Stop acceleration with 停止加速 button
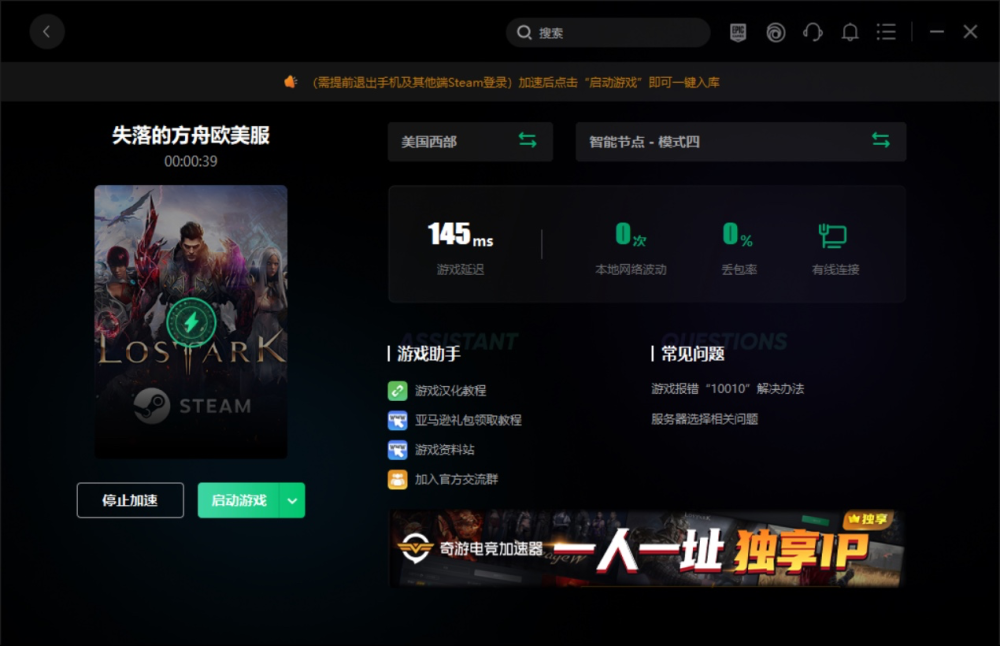This screenshot has width=1000, height=646. [x=130, y=500]
